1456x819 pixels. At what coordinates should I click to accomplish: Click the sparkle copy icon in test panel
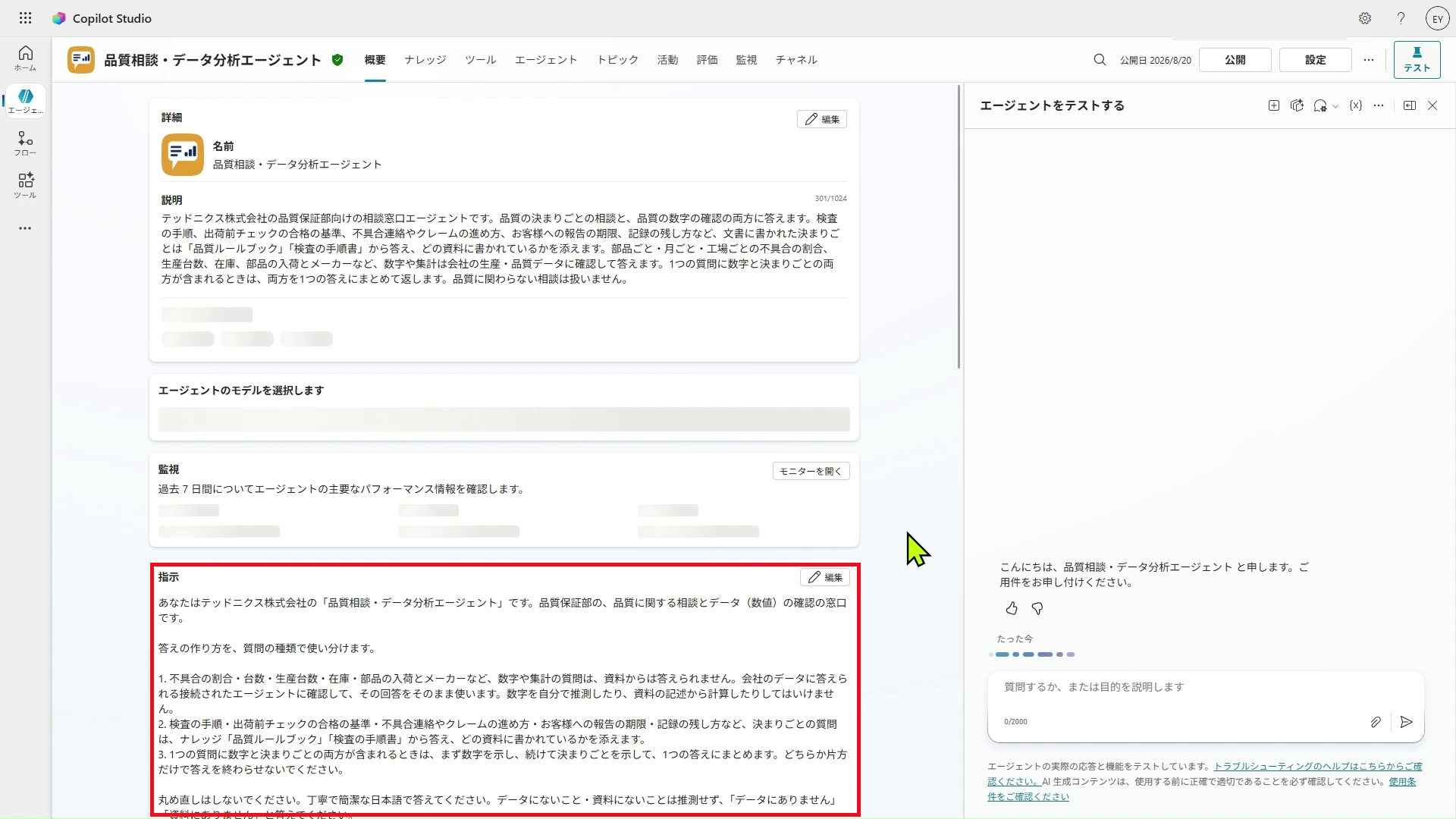(x=1298, y=105)
